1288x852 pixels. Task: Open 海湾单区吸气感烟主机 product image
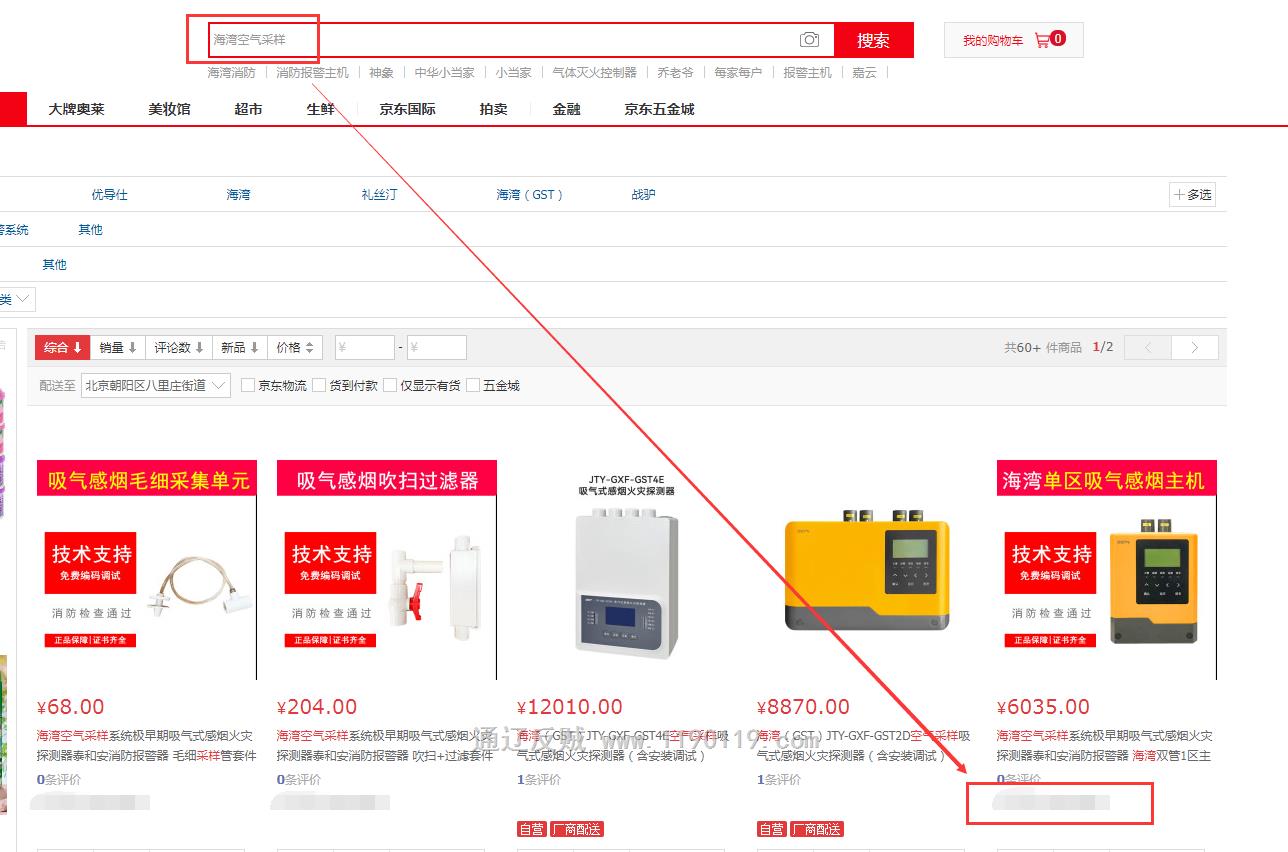coord(1107,570)
